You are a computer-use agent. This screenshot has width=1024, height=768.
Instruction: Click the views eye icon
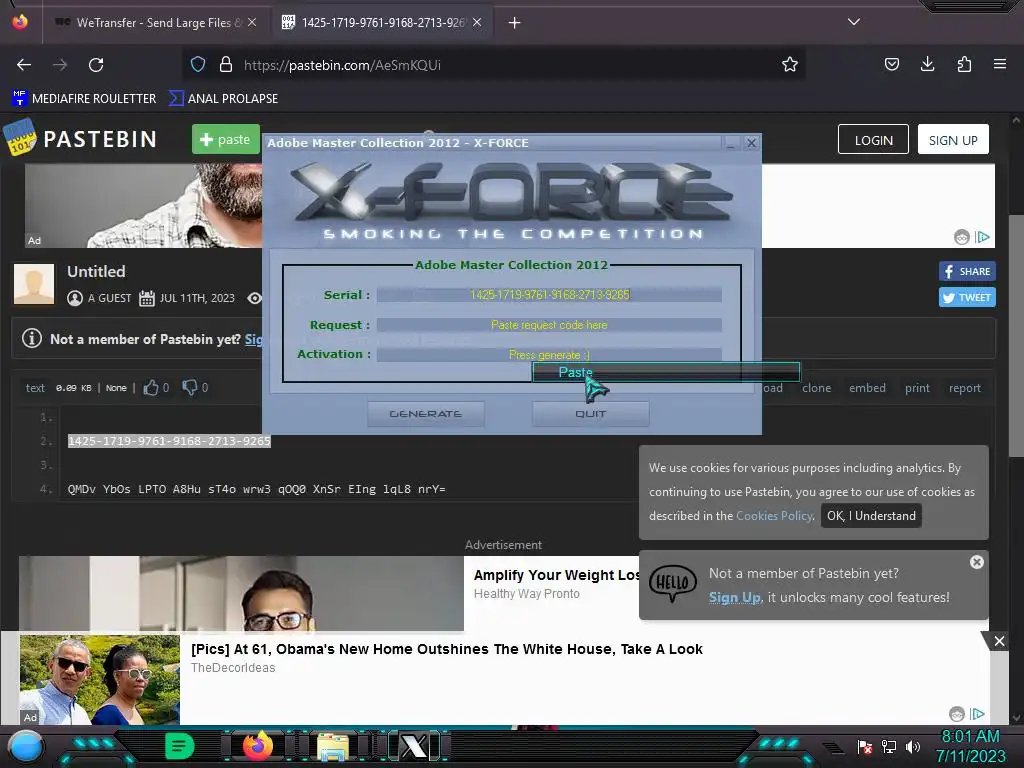(254, 298)
